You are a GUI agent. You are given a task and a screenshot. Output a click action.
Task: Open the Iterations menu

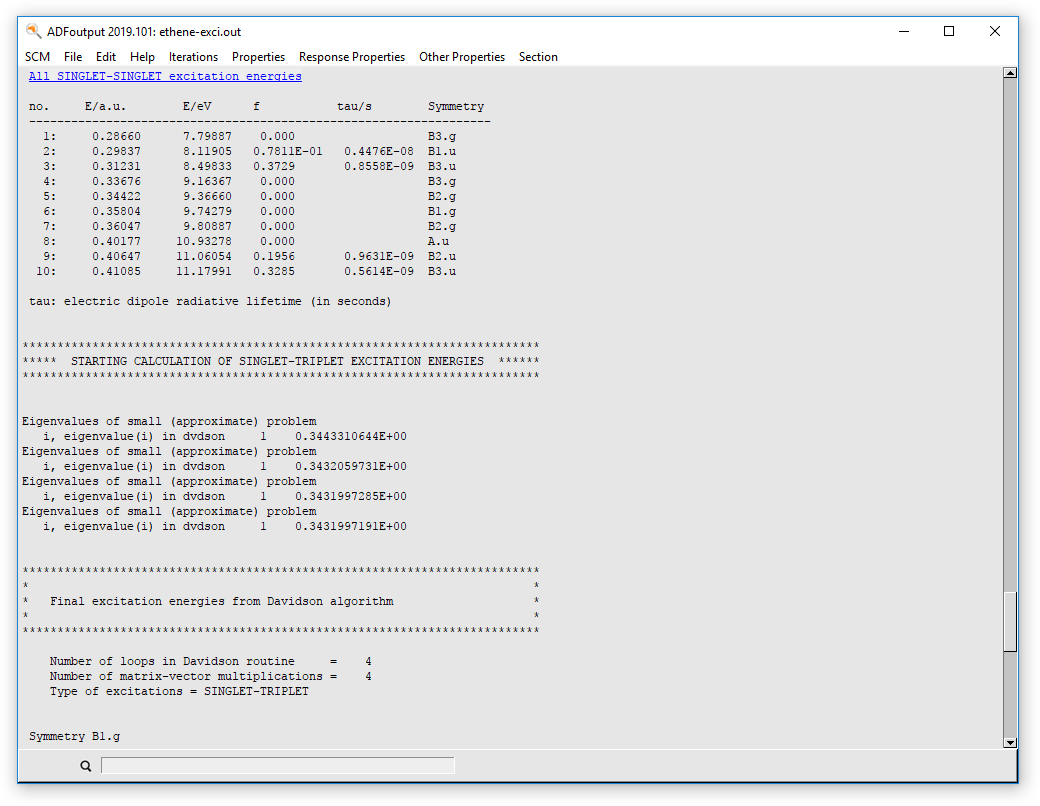pyautogui.click(x=193, y=57)
